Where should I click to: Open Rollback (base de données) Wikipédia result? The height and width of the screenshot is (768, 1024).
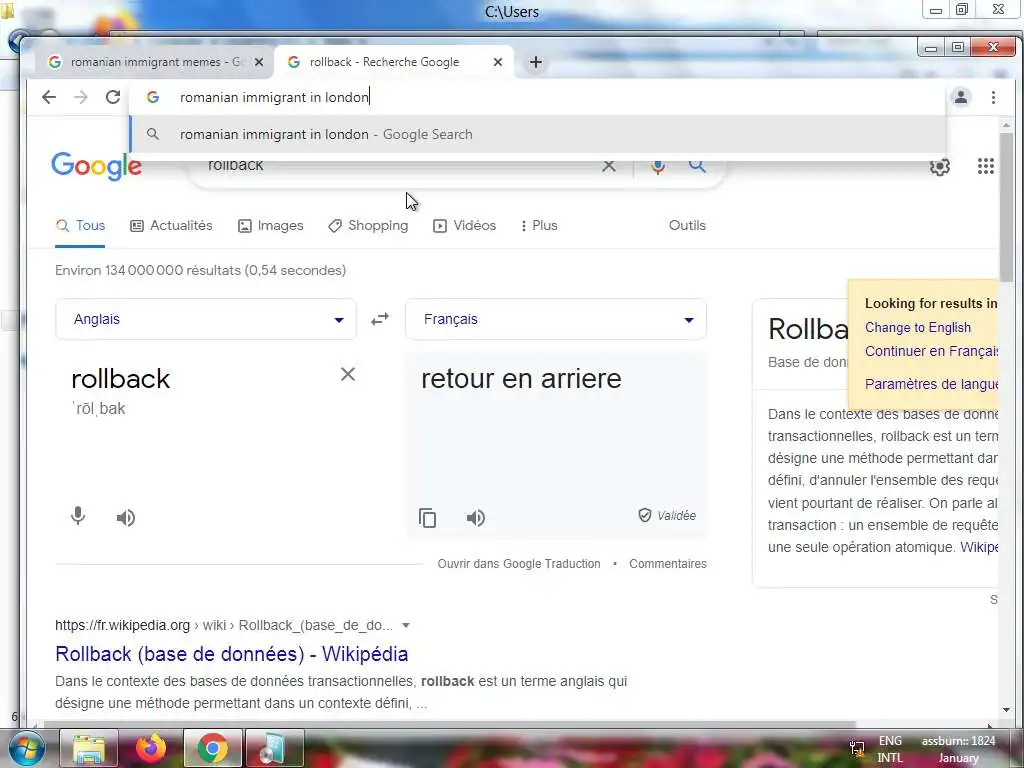coord(232,654)
